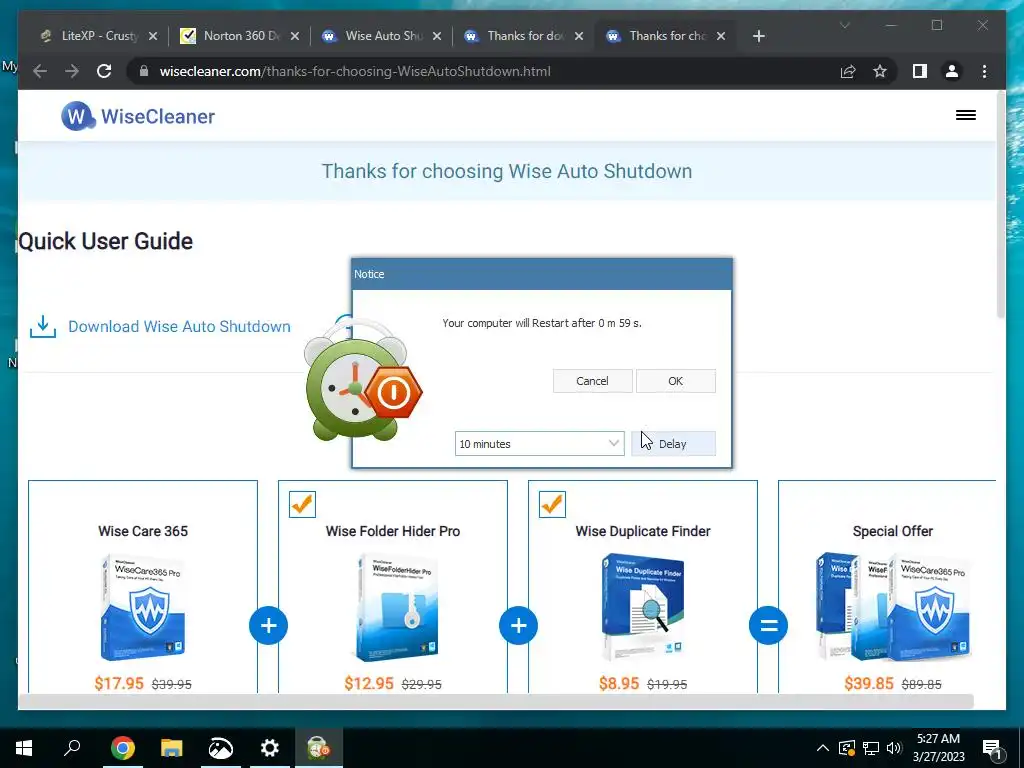Click the Delay button in Notice dialog
The image size is (1024, 768).
pos(673,443)
